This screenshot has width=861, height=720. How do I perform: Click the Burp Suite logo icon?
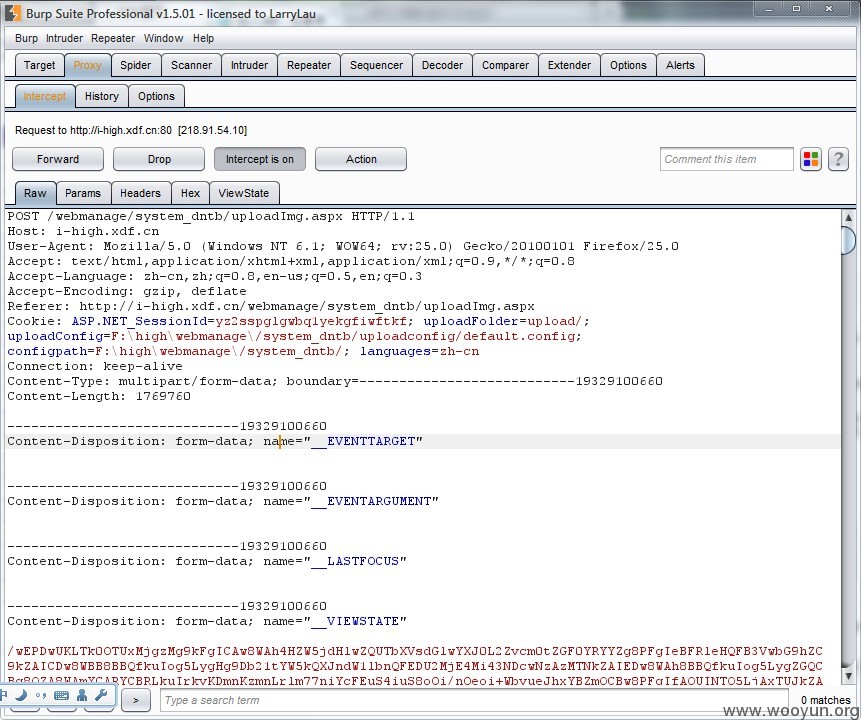click(13, 13)
